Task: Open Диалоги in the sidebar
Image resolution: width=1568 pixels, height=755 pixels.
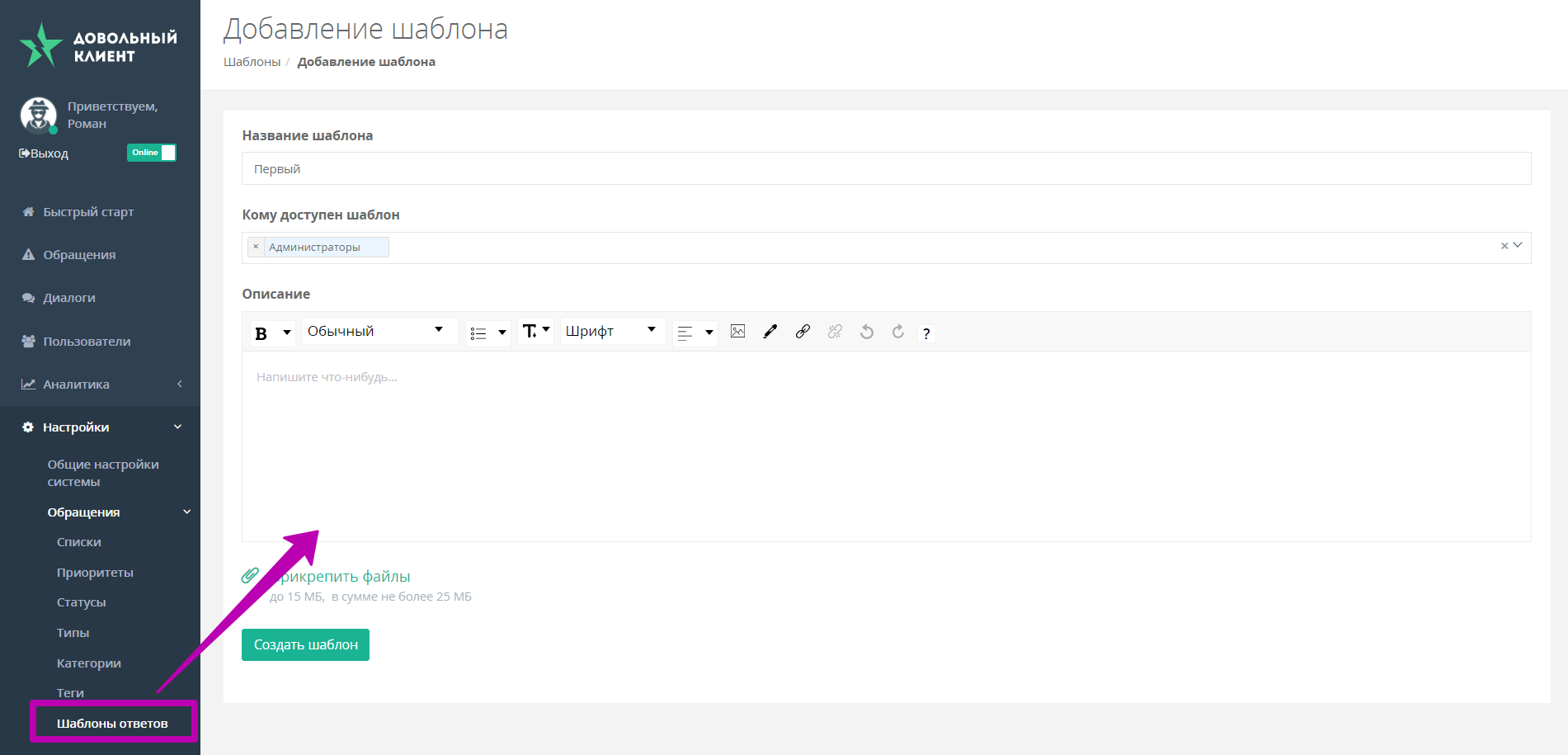Action: point(69,298)
